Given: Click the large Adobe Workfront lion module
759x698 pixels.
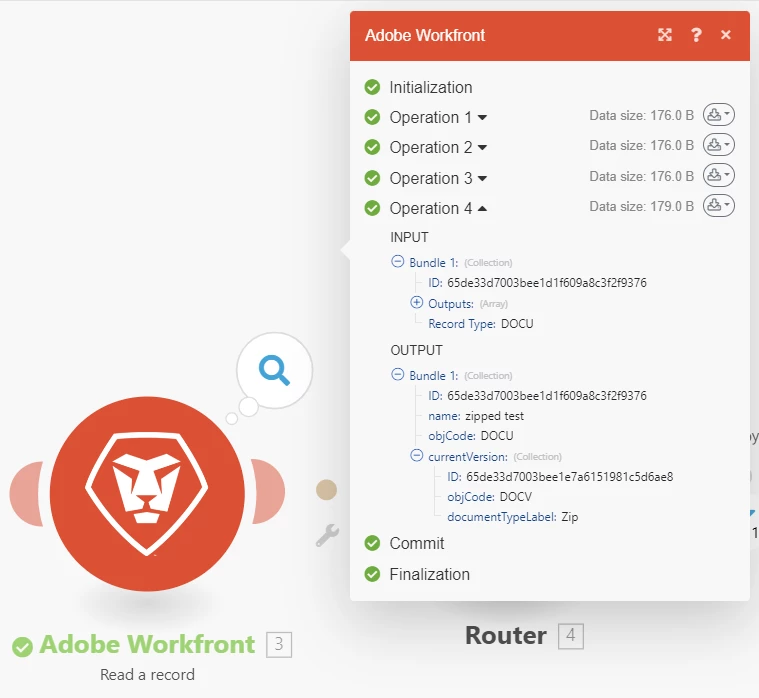Looking at the screenshot, I should click(x=147, y=494).
